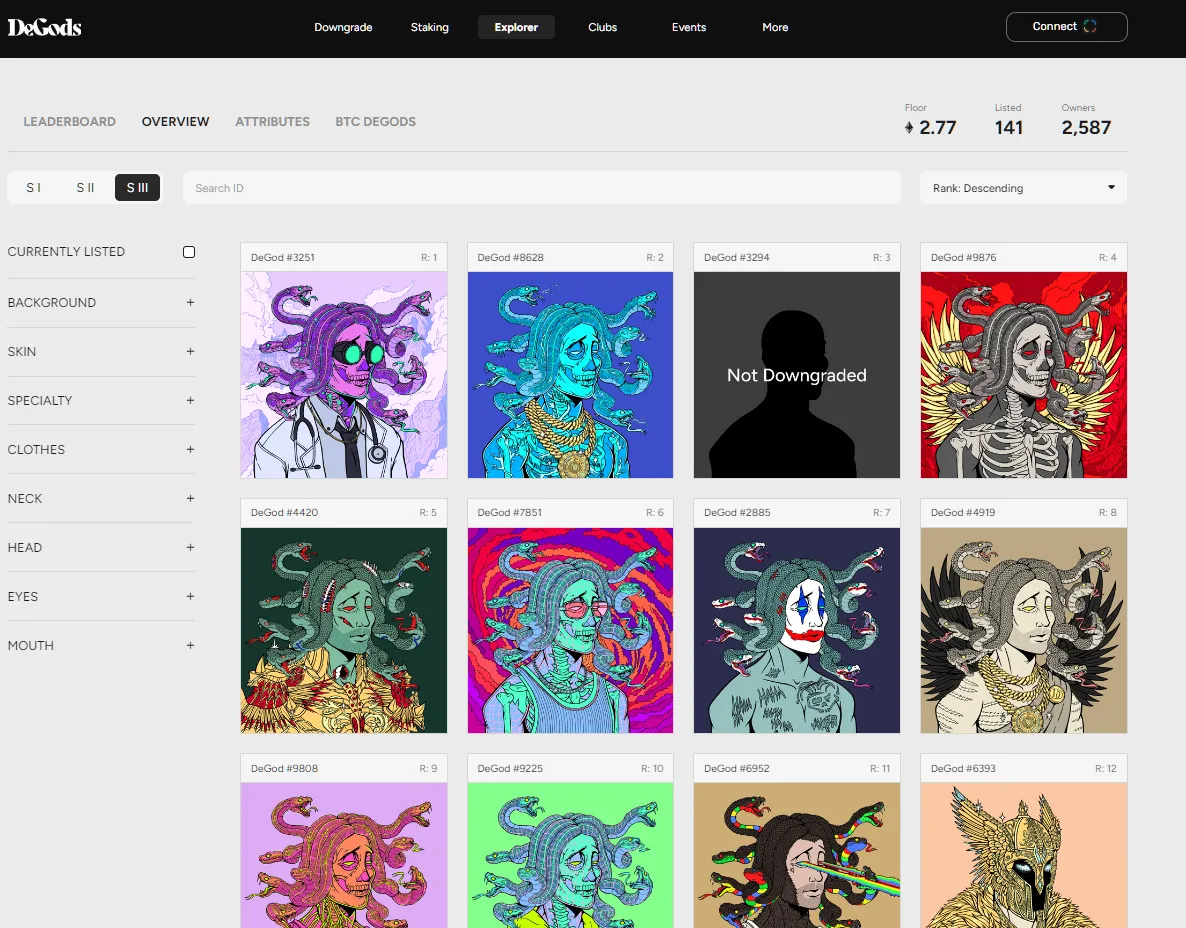Switch to the Leaderboard tab
This screenshot has width=1186, height=928.
point(70,122)
